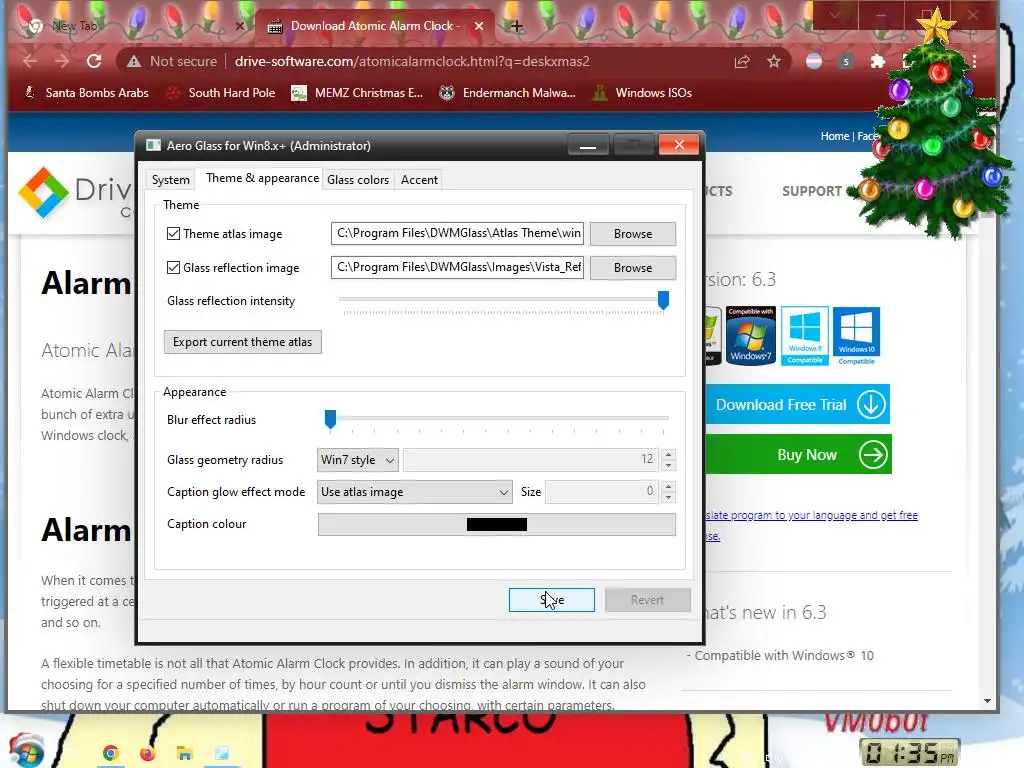
Task: Open the Extensions puzzle piece menu
Action: coord(878,61)
